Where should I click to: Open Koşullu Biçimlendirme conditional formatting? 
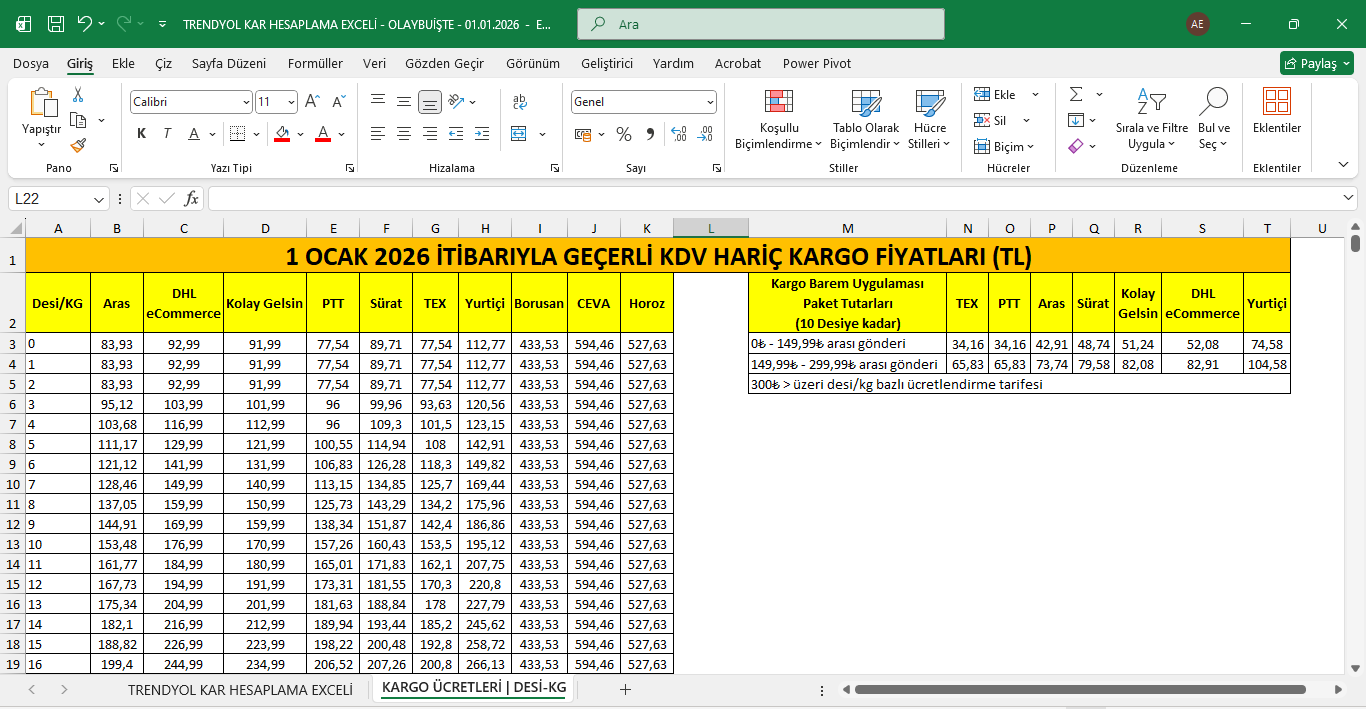[779, 120]
